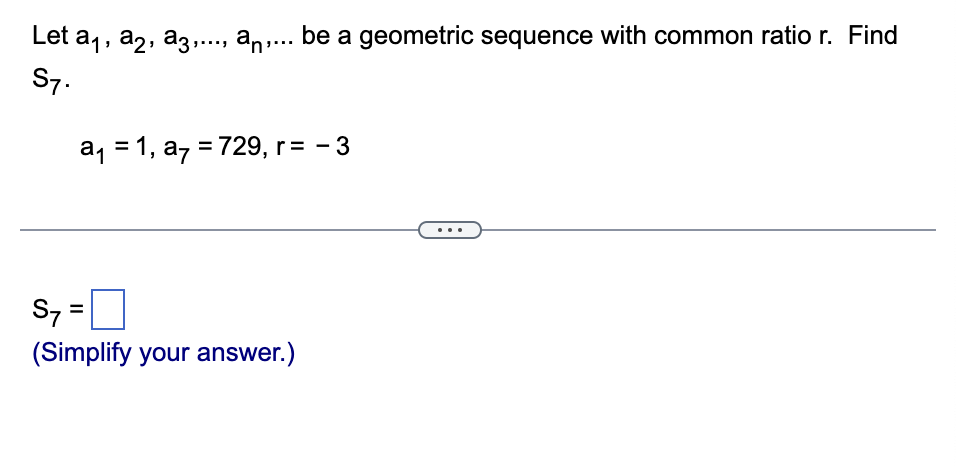Click the 'a3' term in the sequence list
This screenshot has height=466, width=956.
tap(178, 39)
